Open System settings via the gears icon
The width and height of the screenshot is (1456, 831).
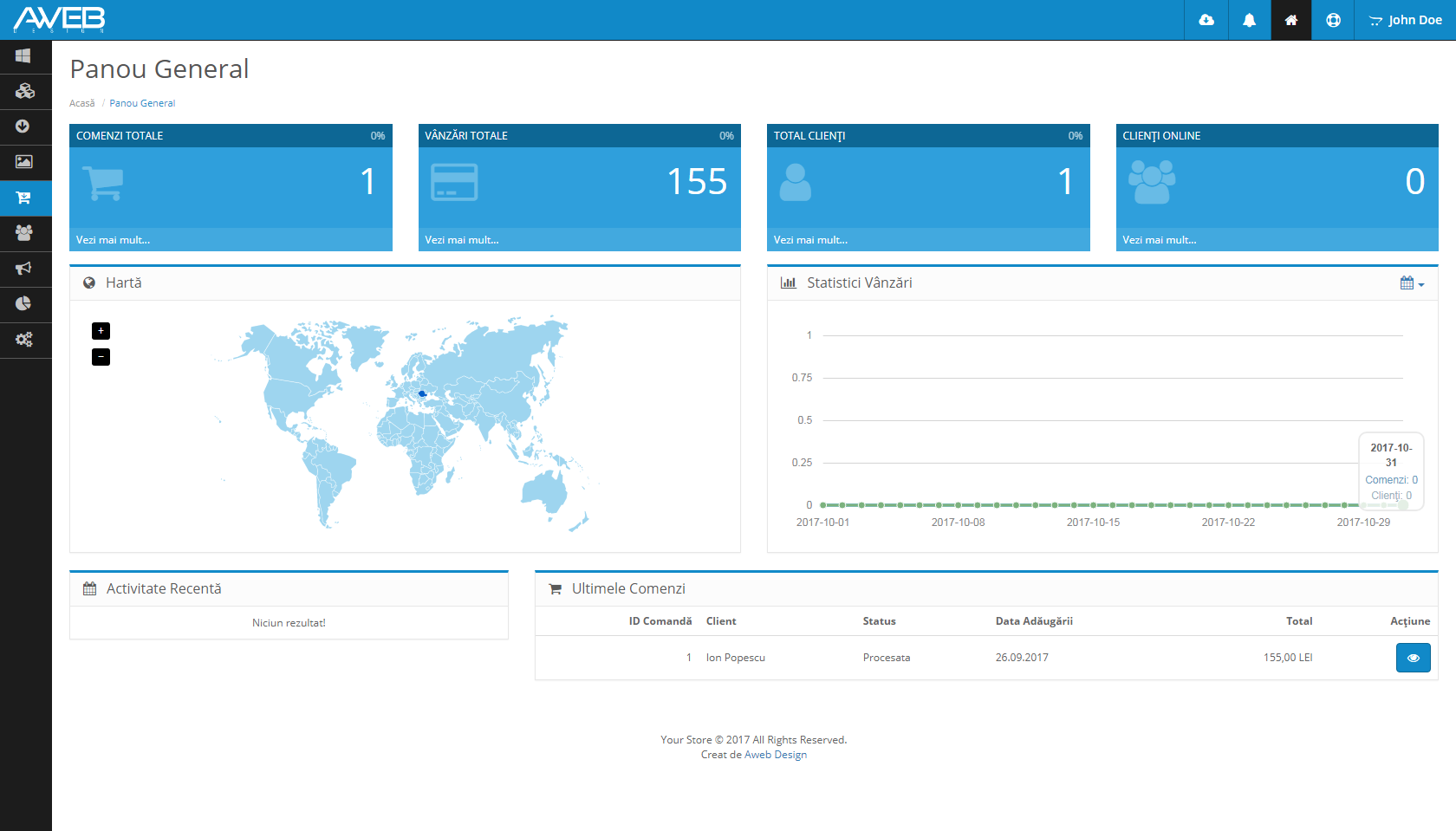23,340
